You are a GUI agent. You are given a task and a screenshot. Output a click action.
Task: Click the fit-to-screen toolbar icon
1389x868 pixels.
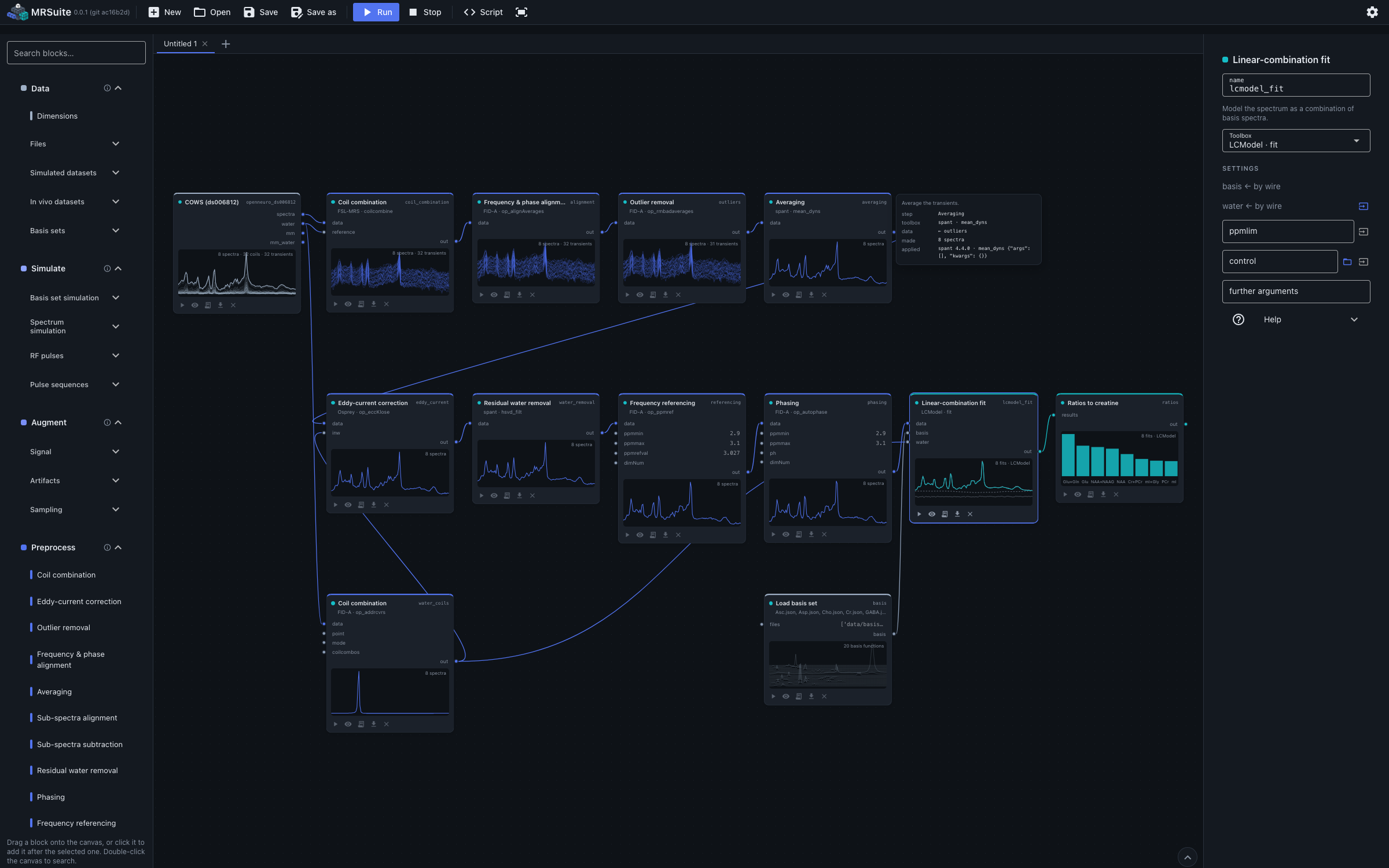point(521,12)
